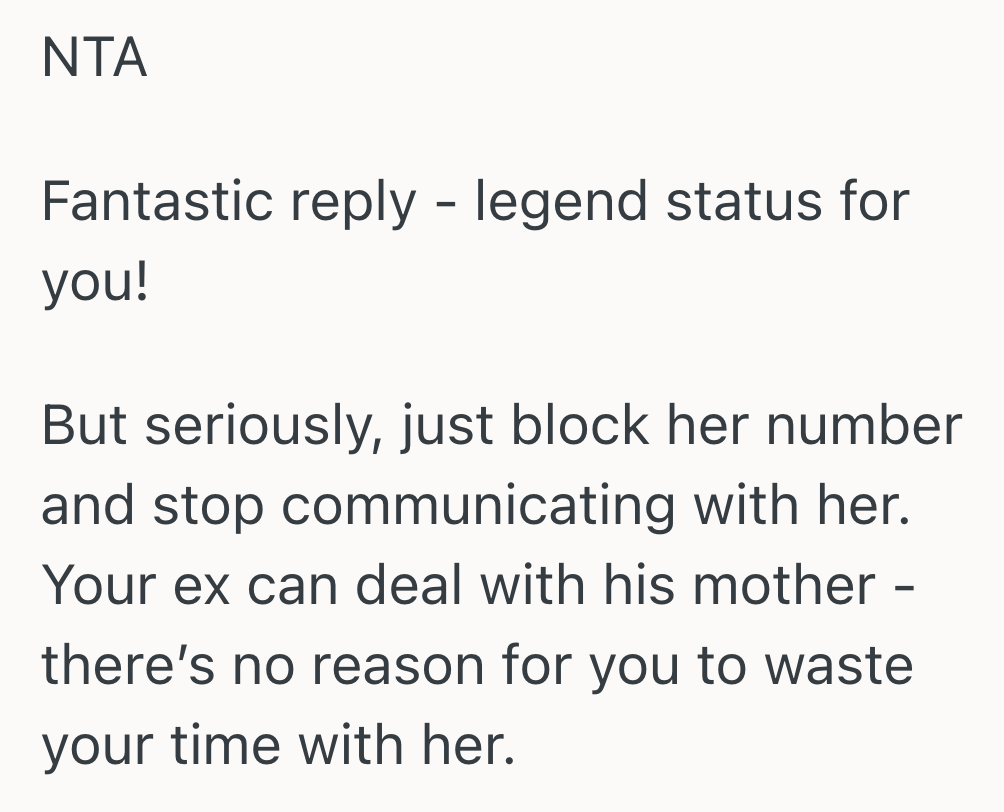Click the word "block"
Image resolution: width=1004 pixels, height=812 pixels.
click(580, 426)
